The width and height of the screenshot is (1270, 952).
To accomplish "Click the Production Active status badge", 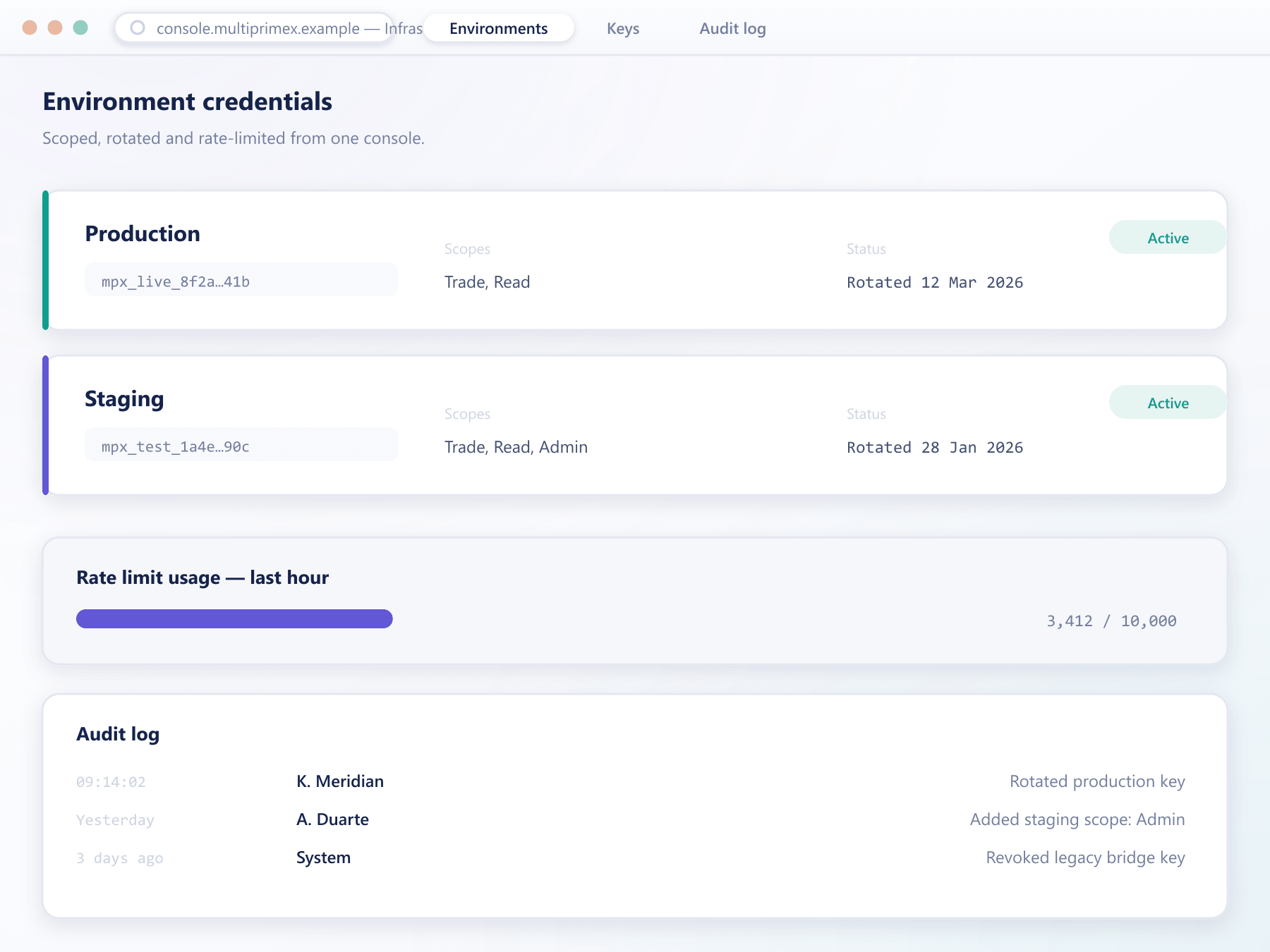I will point(1168,238).
